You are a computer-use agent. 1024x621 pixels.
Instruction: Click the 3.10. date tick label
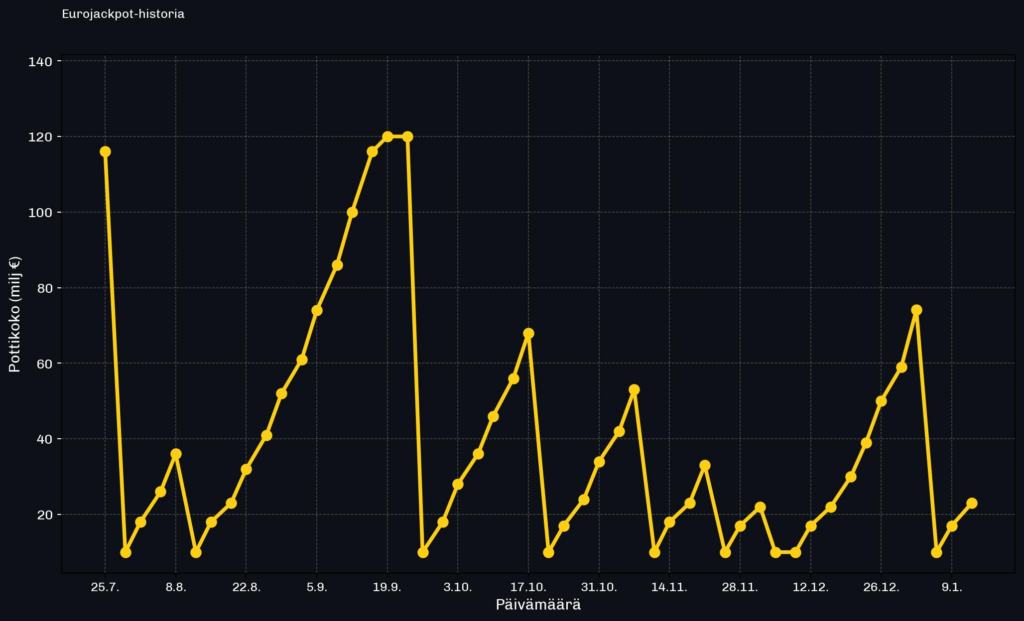click(x=458, y=587)
